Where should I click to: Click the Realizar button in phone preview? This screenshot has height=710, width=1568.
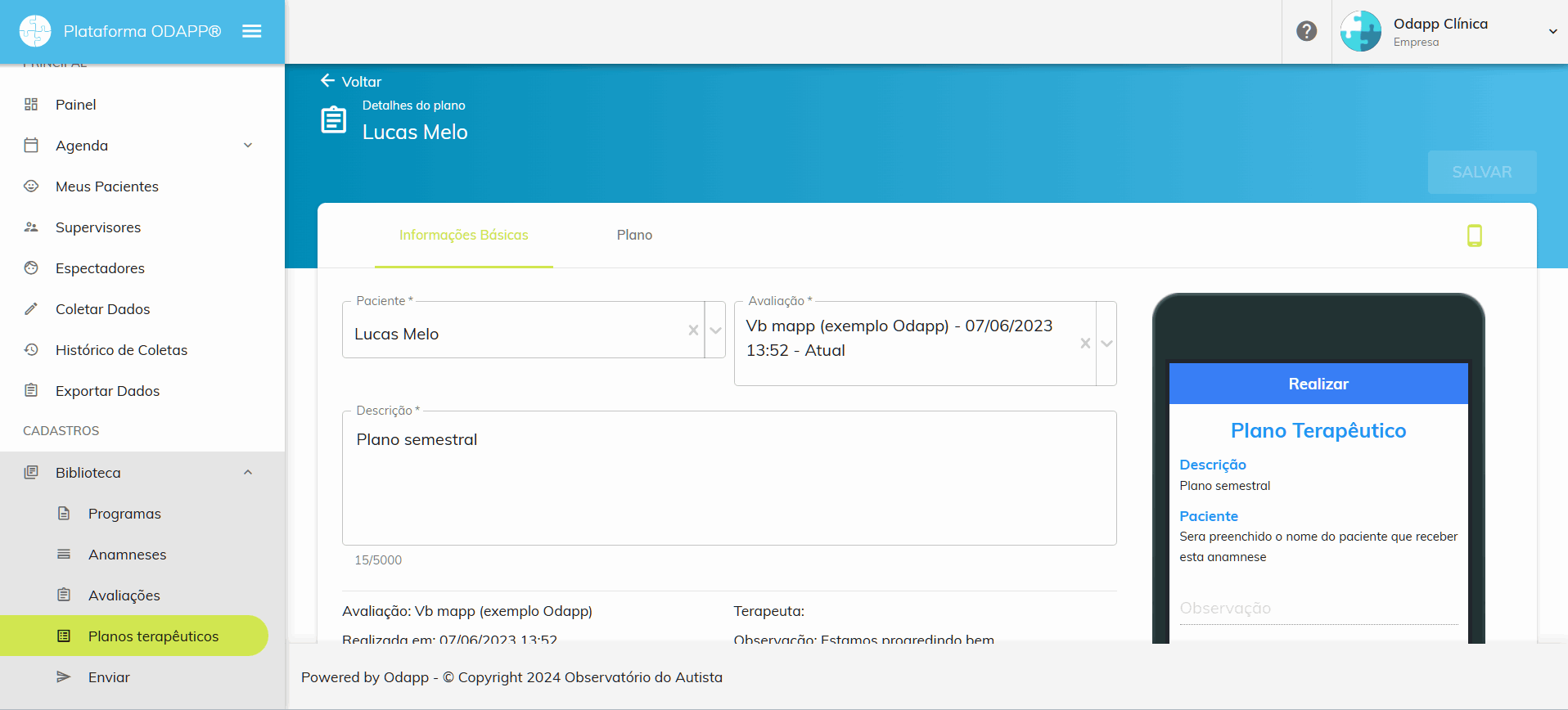(1318, 384)
